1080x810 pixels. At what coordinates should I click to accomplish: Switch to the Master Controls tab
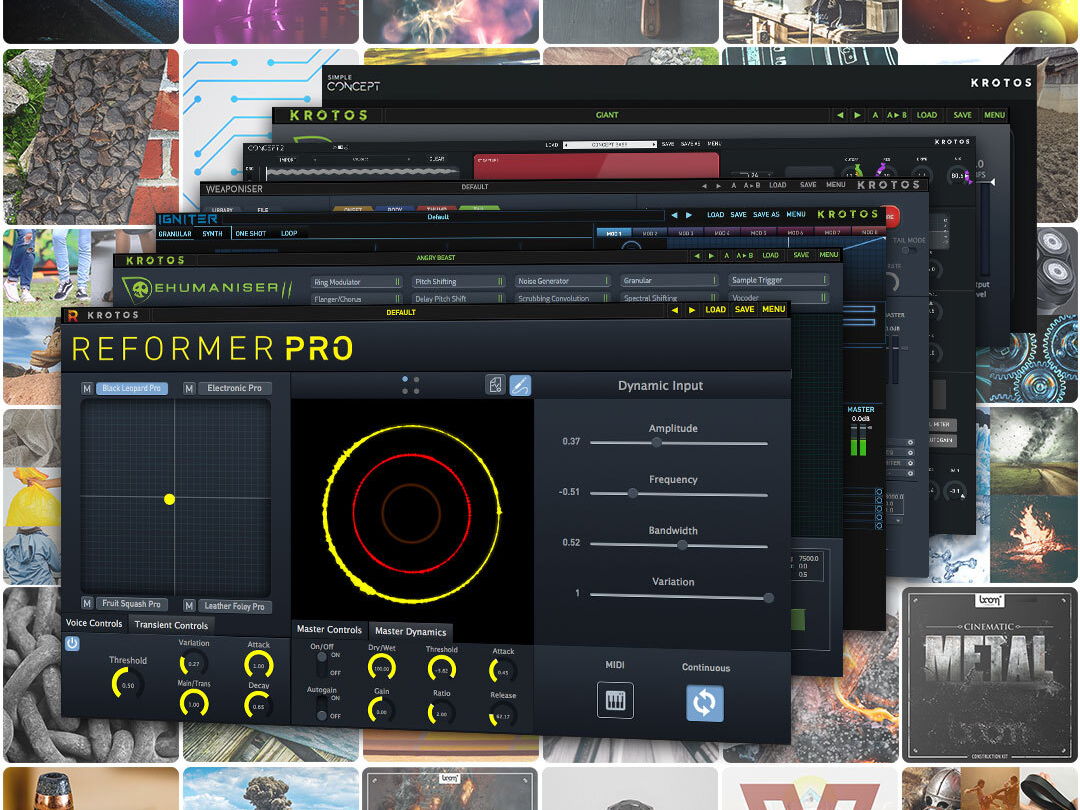(329, 630)
